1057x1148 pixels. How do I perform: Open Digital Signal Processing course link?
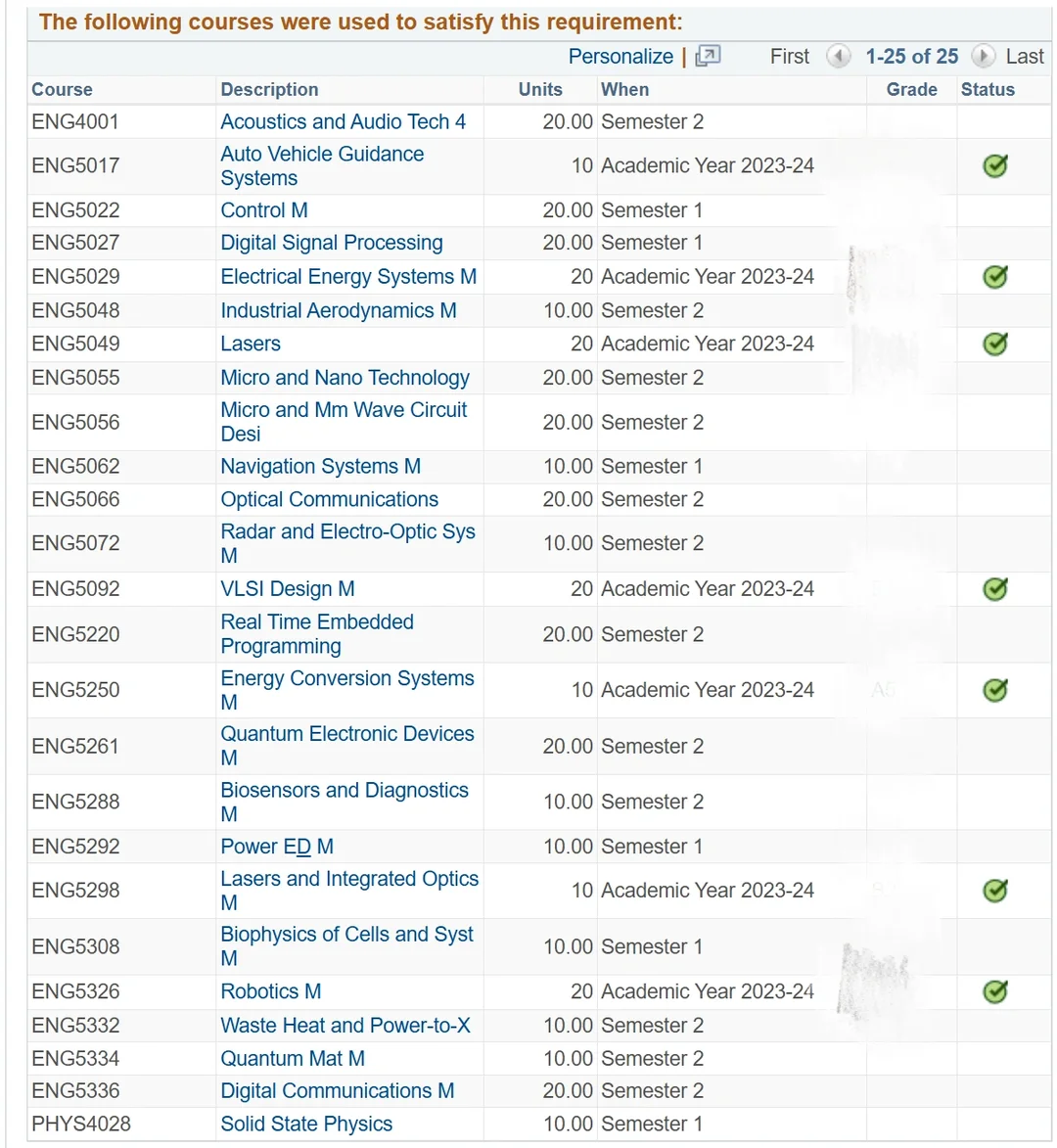(x=332, y=243)
